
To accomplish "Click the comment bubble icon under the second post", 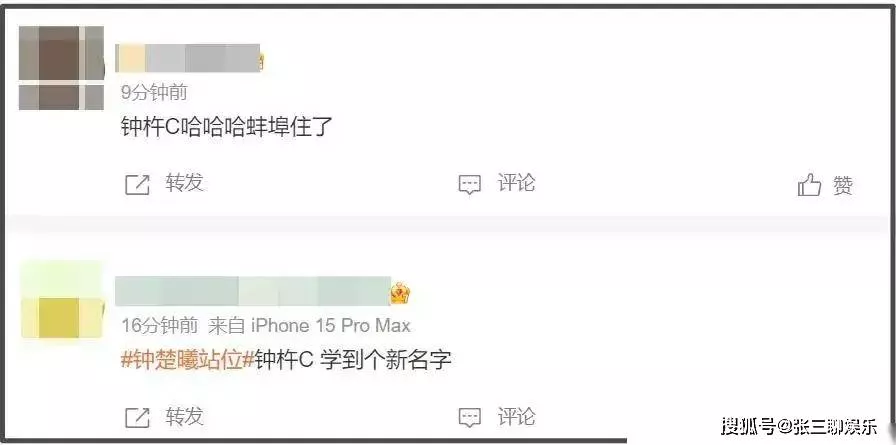I will coord(470,418).
